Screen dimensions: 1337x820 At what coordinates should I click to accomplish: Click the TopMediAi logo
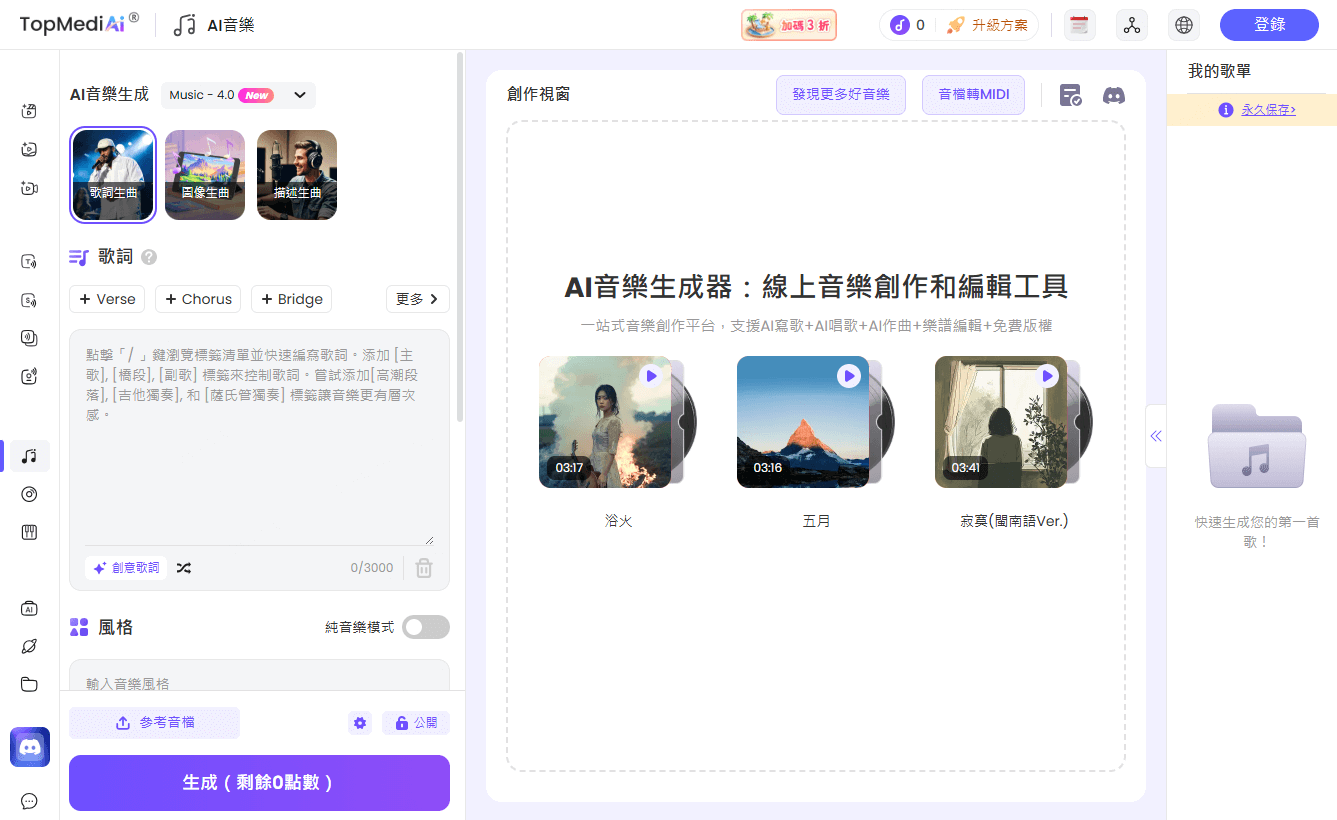(79, 24)
